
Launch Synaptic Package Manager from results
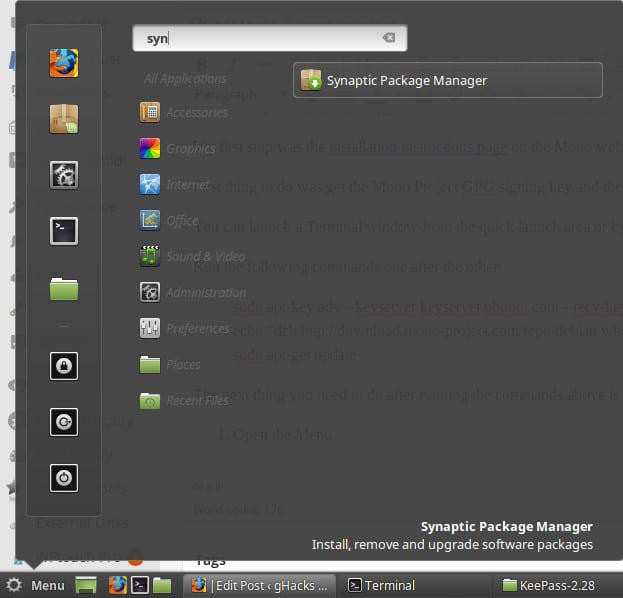point(447,80)
